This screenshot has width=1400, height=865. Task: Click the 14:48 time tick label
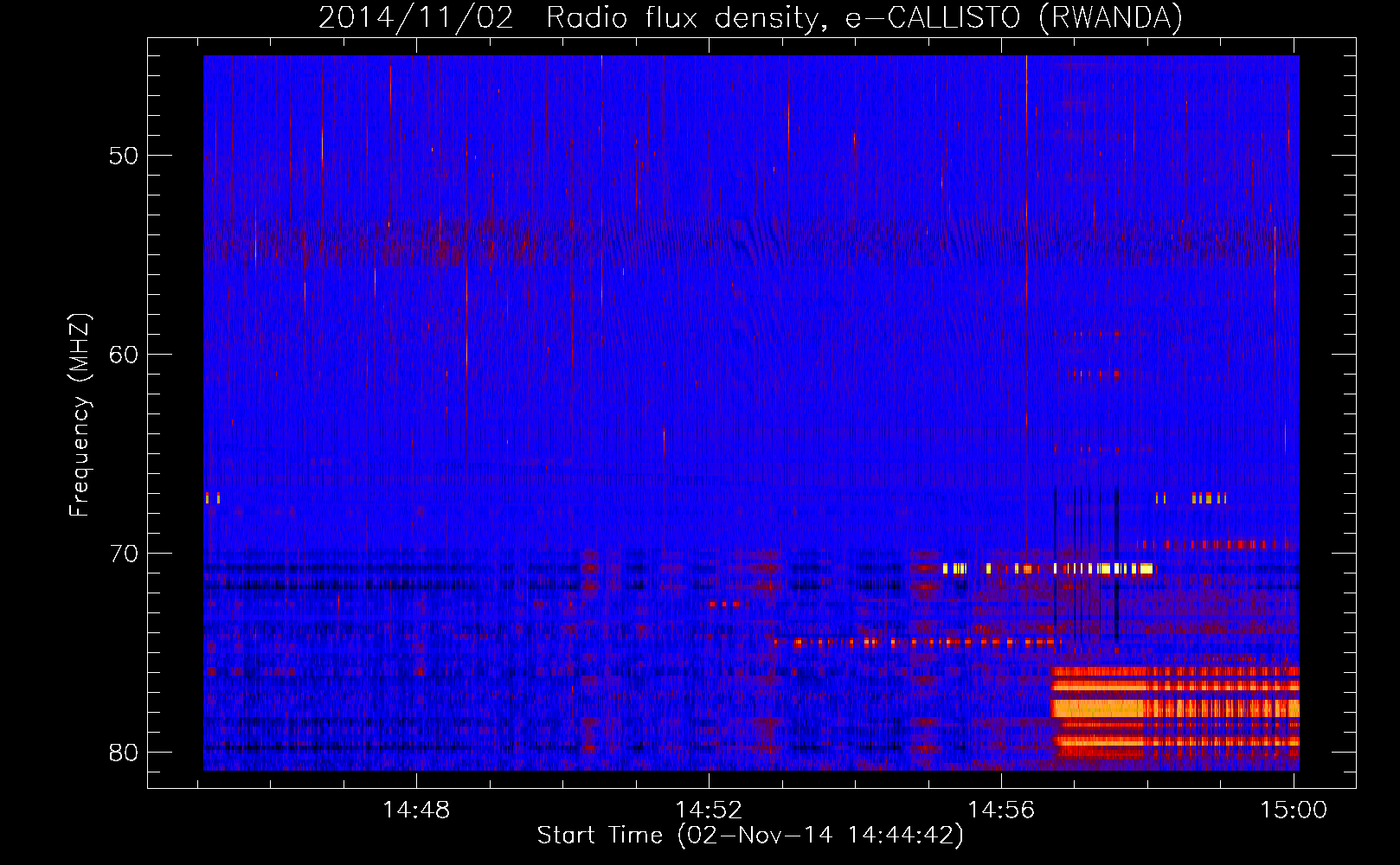pyautogui.click(x=416, y=811)
